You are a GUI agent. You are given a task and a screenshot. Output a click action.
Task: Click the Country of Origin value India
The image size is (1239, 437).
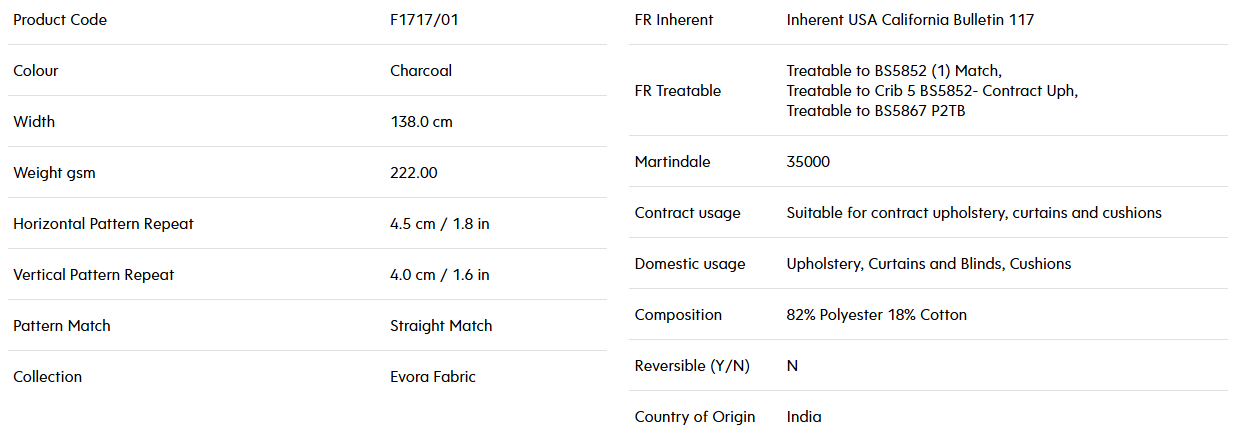[804, 417]
